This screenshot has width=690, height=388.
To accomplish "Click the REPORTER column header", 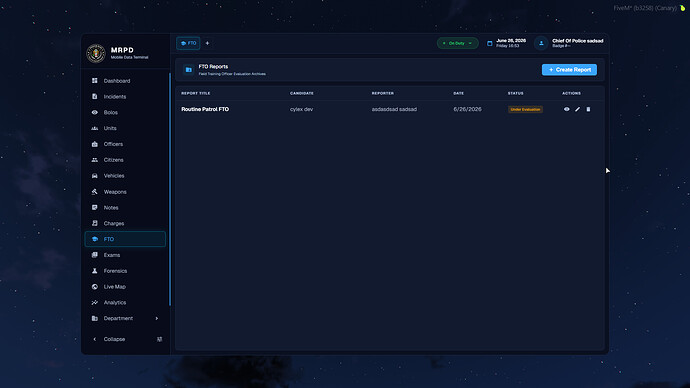I will [383, 93].
